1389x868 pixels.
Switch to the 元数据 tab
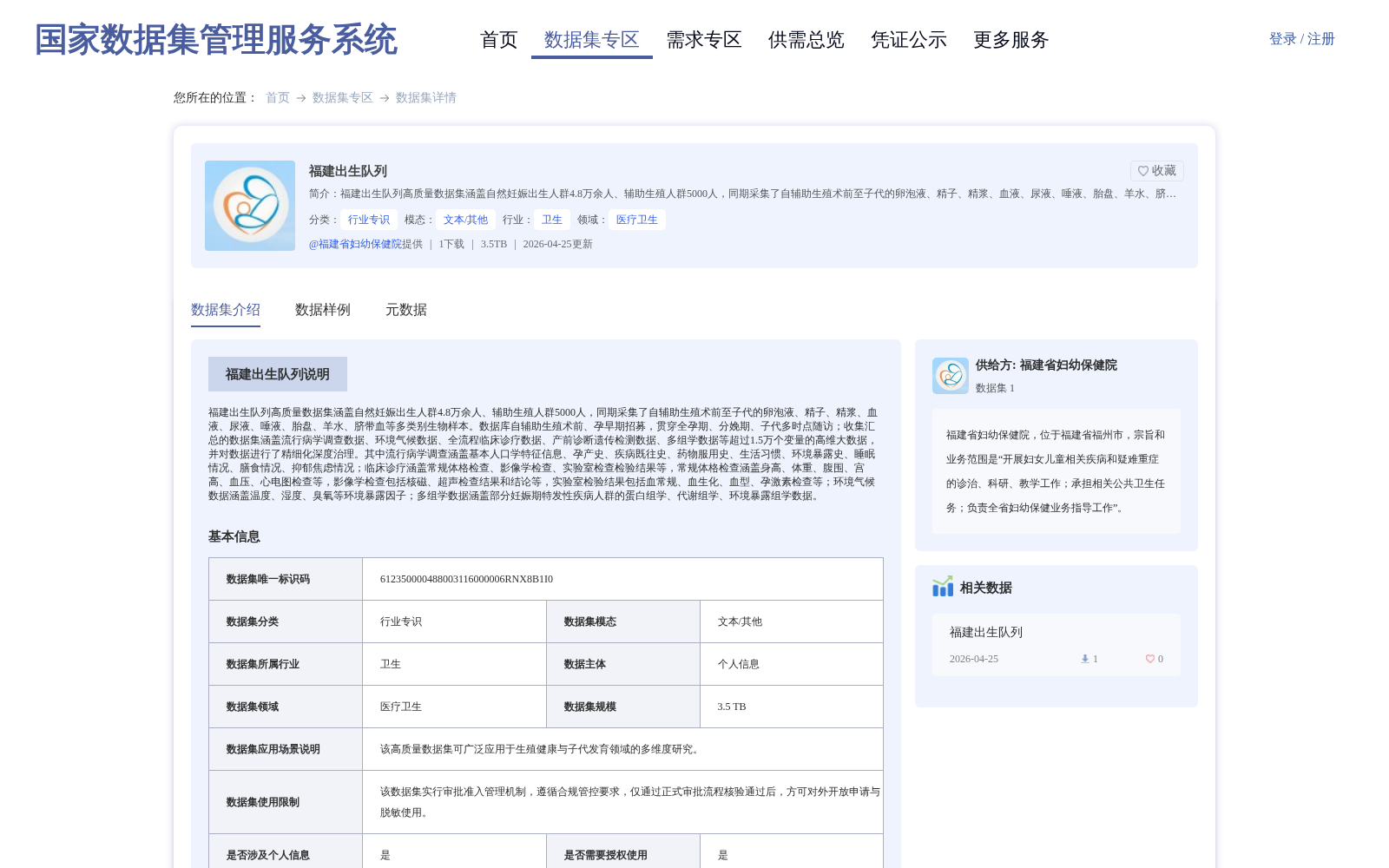coord(406,310)
